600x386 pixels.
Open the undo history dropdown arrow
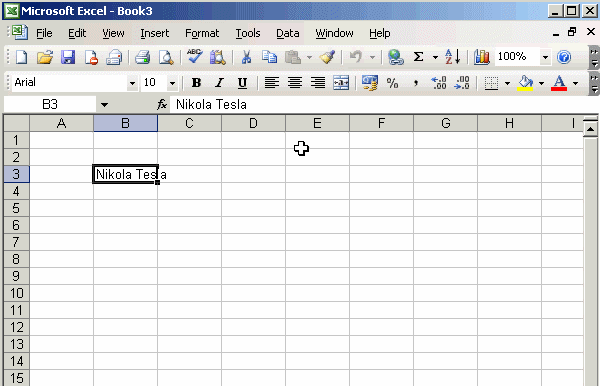[x=372, y=58]
